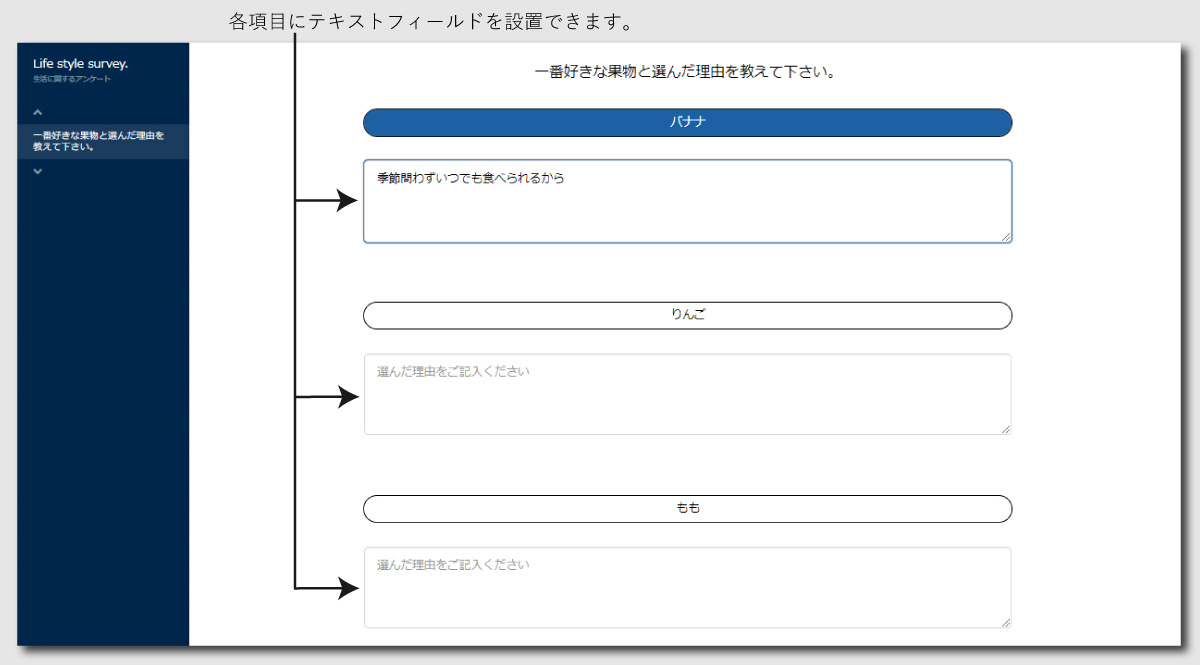Click the arrow pointing to the バナナ text field
Viewport: 1200px width, 665px height.
coord(345,201)
